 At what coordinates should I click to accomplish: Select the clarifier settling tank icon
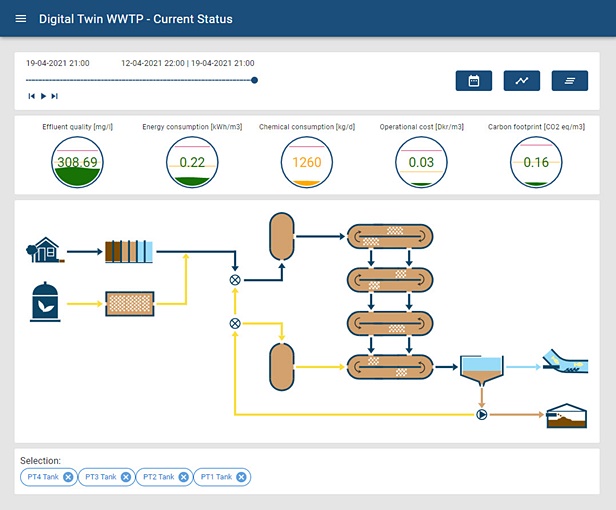(x=481, y=371)
